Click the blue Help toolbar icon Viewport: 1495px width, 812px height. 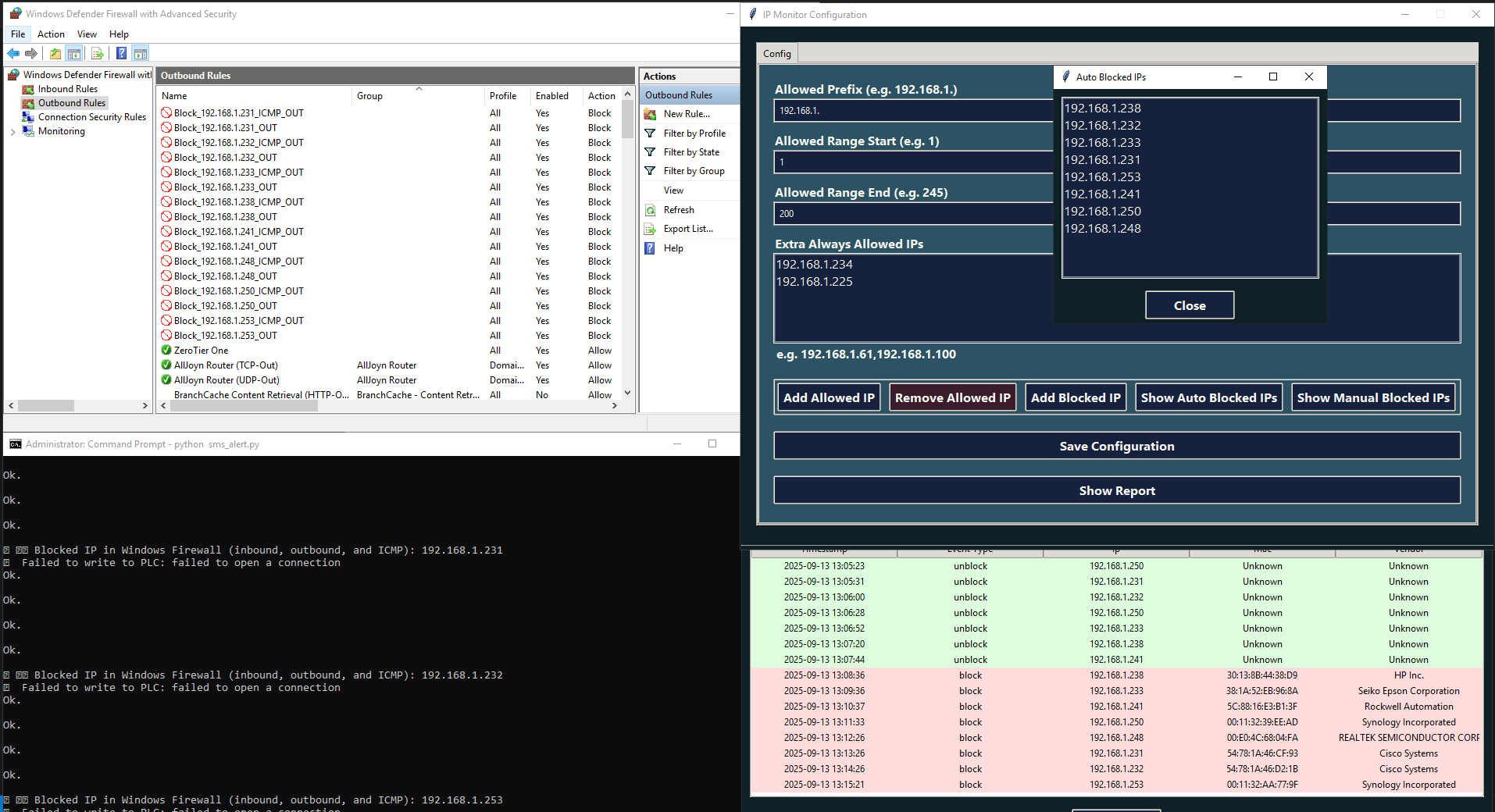(121, 54)
